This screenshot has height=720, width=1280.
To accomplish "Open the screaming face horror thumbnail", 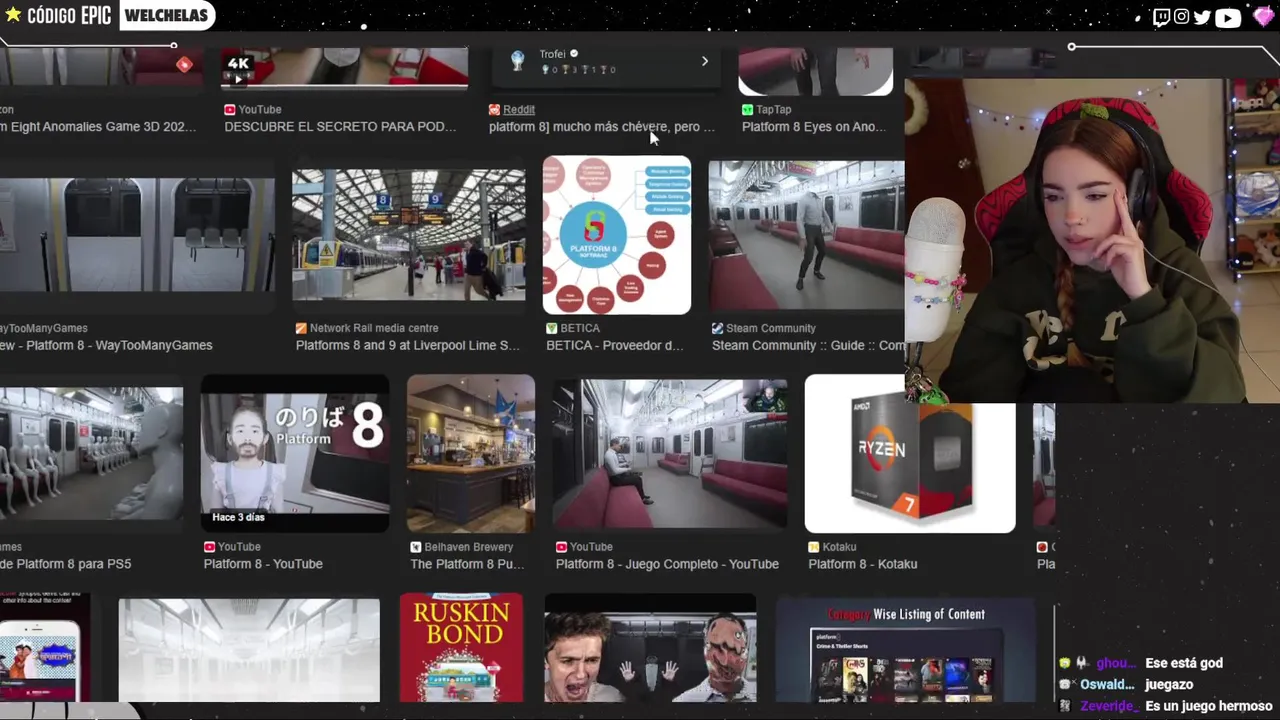I will click(650, 648).
